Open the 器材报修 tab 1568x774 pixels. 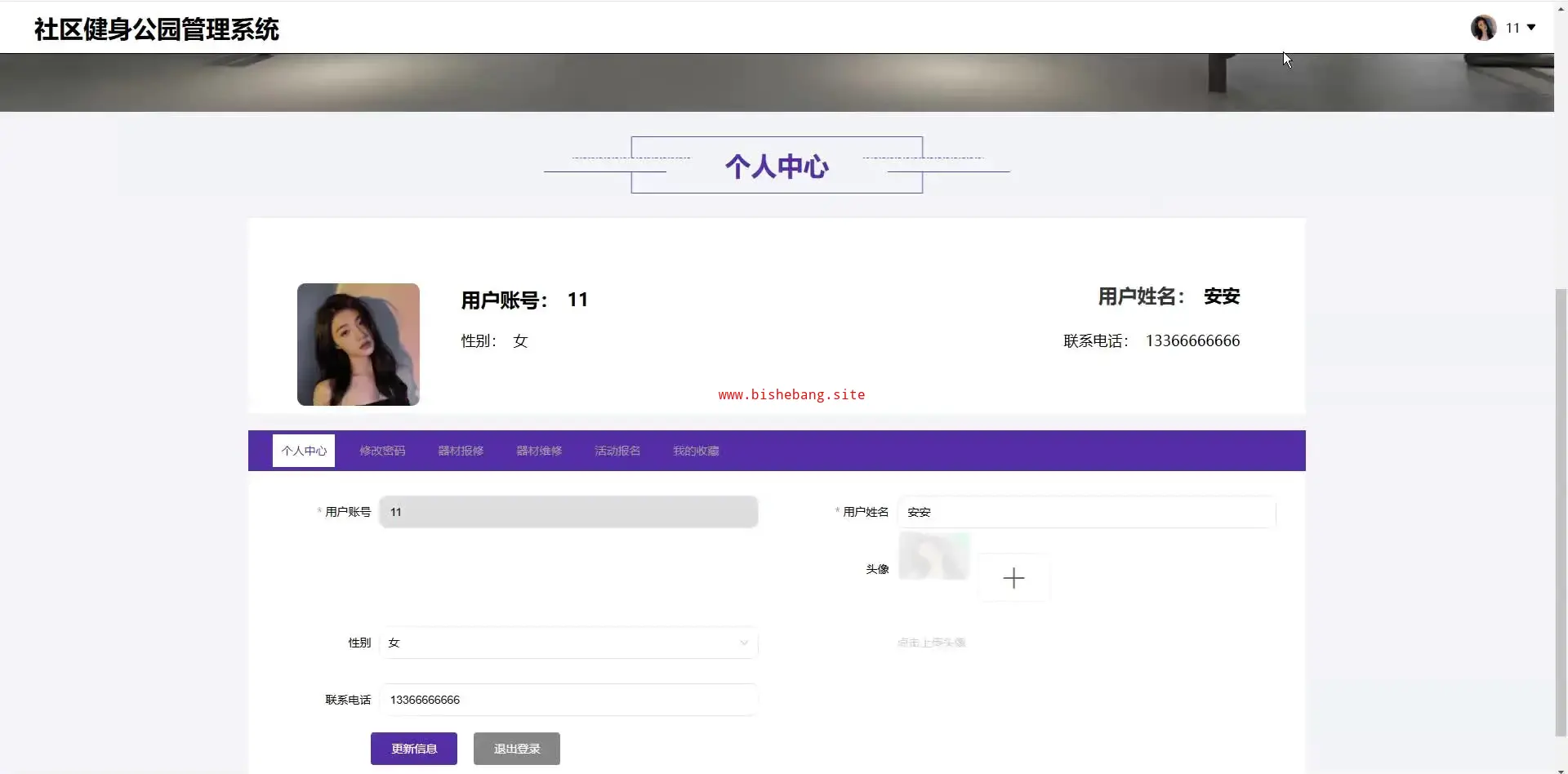[x=461, y=451]
